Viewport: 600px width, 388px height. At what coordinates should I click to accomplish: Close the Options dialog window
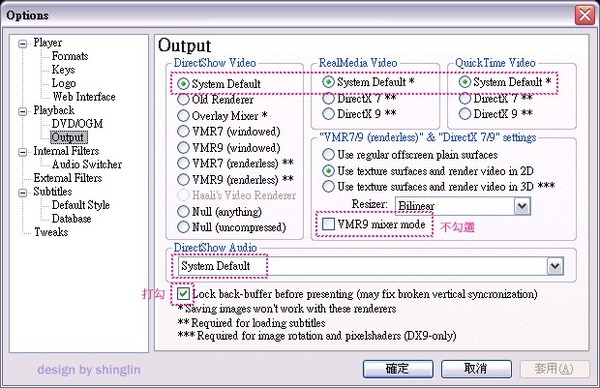585,16
